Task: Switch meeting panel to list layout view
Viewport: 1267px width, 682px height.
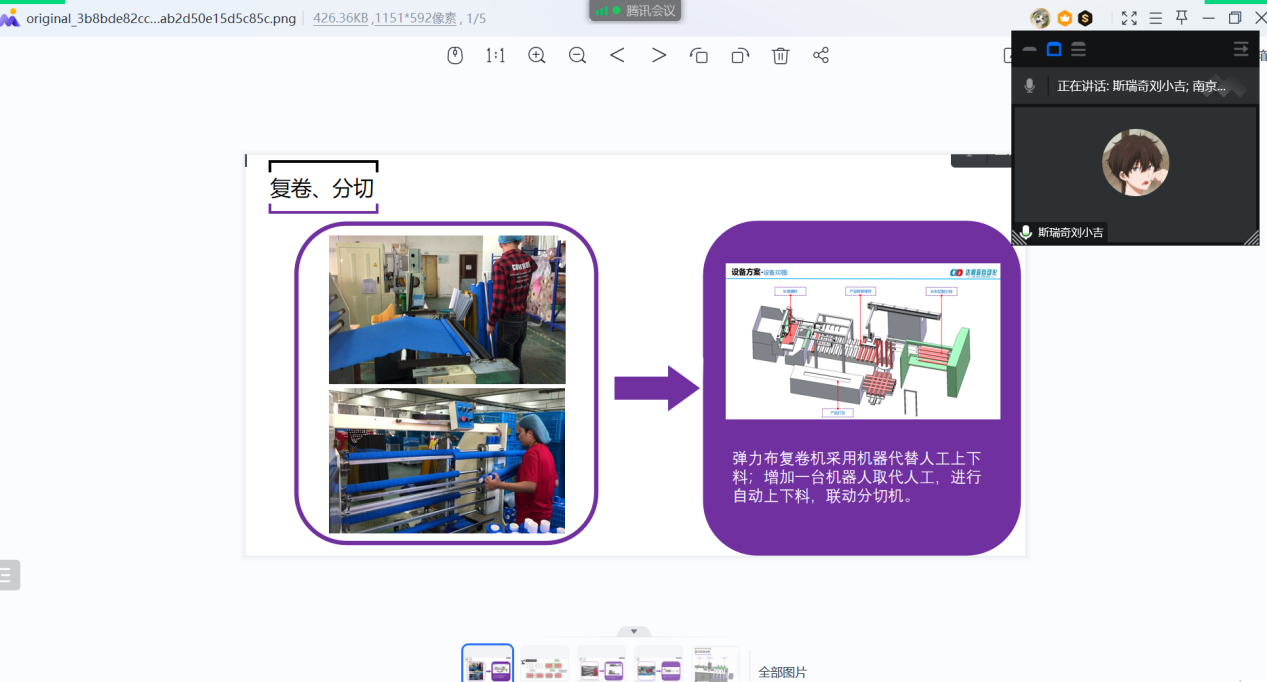Action: [x=1078, y=49]
